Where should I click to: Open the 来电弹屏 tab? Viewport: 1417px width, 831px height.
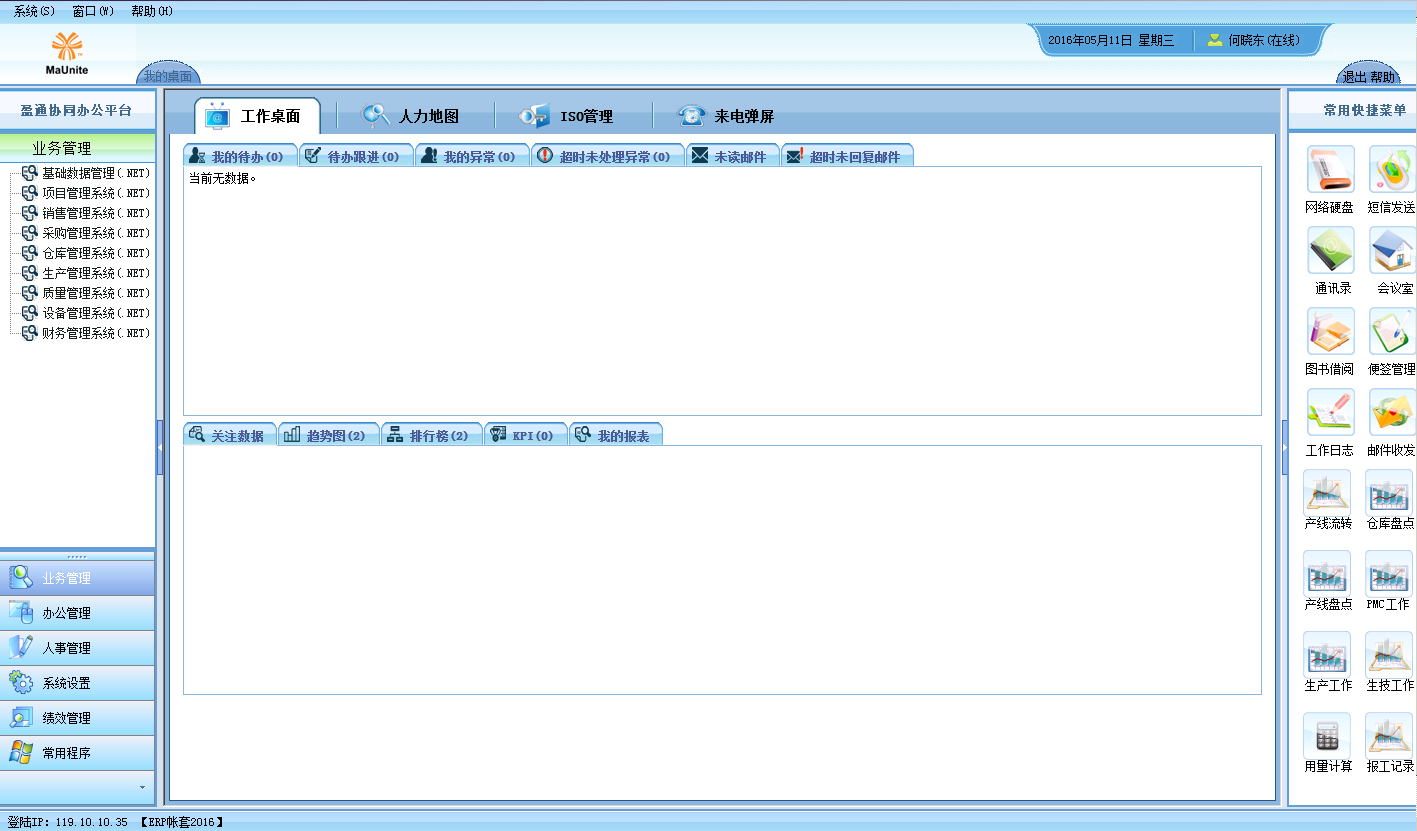point(725,116)
